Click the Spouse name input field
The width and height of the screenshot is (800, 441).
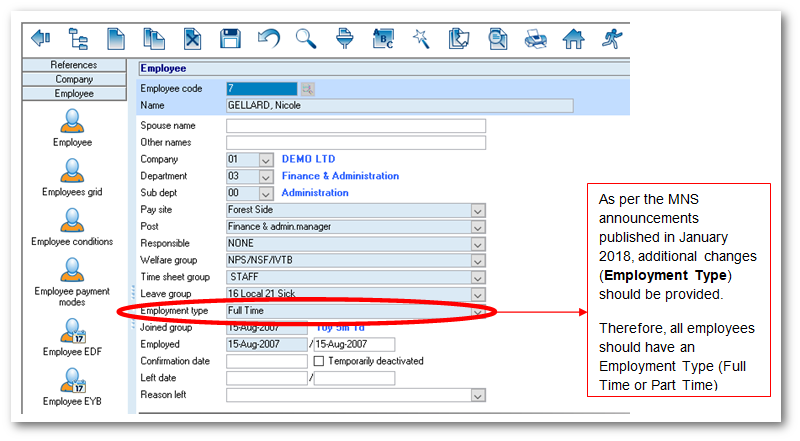coord(355,126)
